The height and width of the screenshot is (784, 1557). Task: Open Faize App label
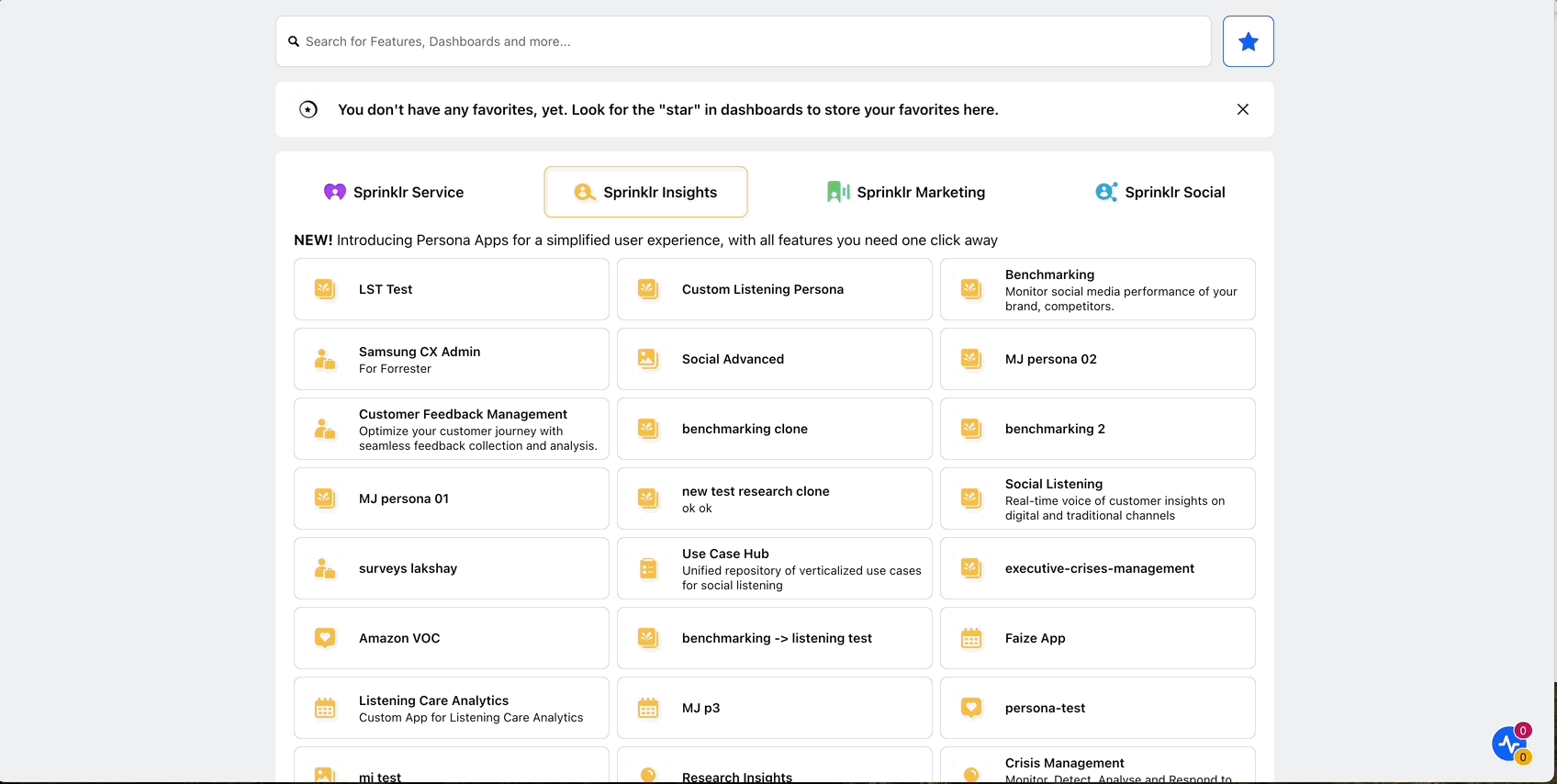pyautogui.click(x=1036, y=638)
